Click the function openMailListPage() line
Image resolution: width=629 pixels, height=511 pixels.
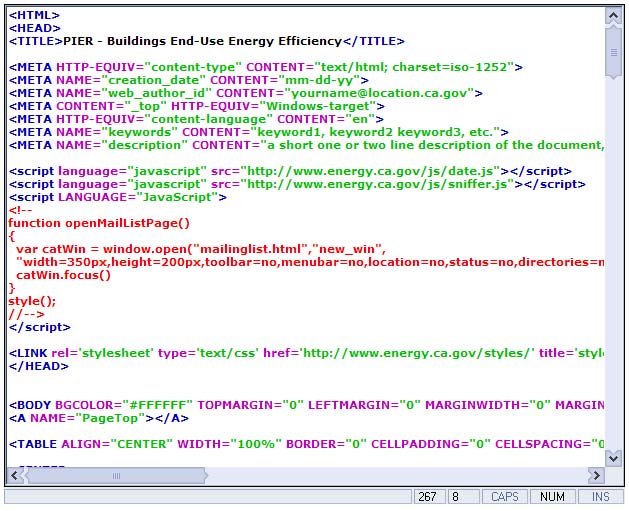pyautogui.click(x=99, y=223)
